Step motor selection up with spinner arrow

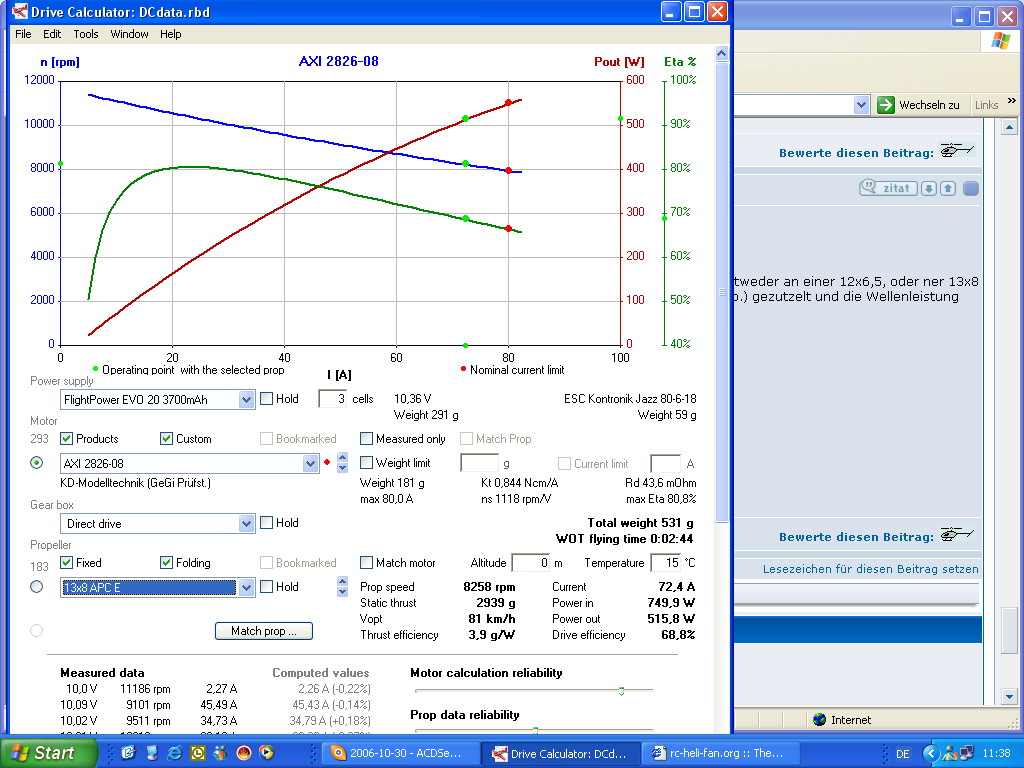[343, 457]
